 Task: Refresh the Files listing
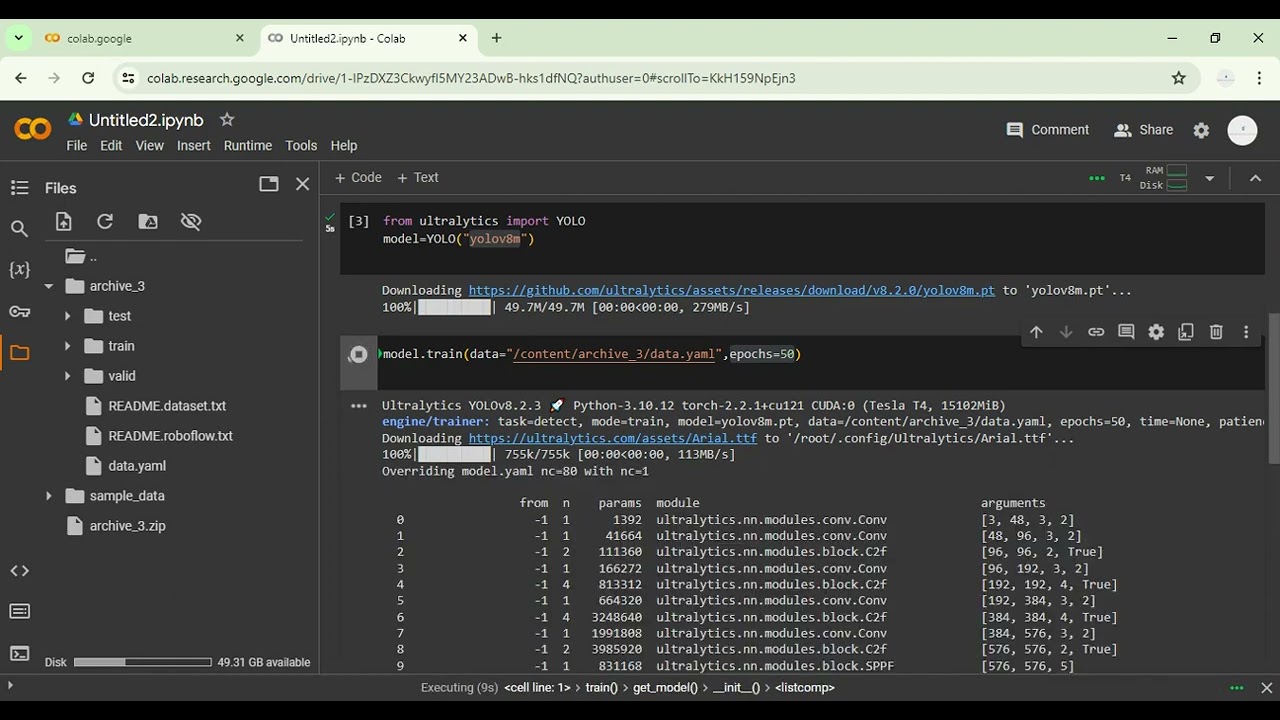[105, 222]
